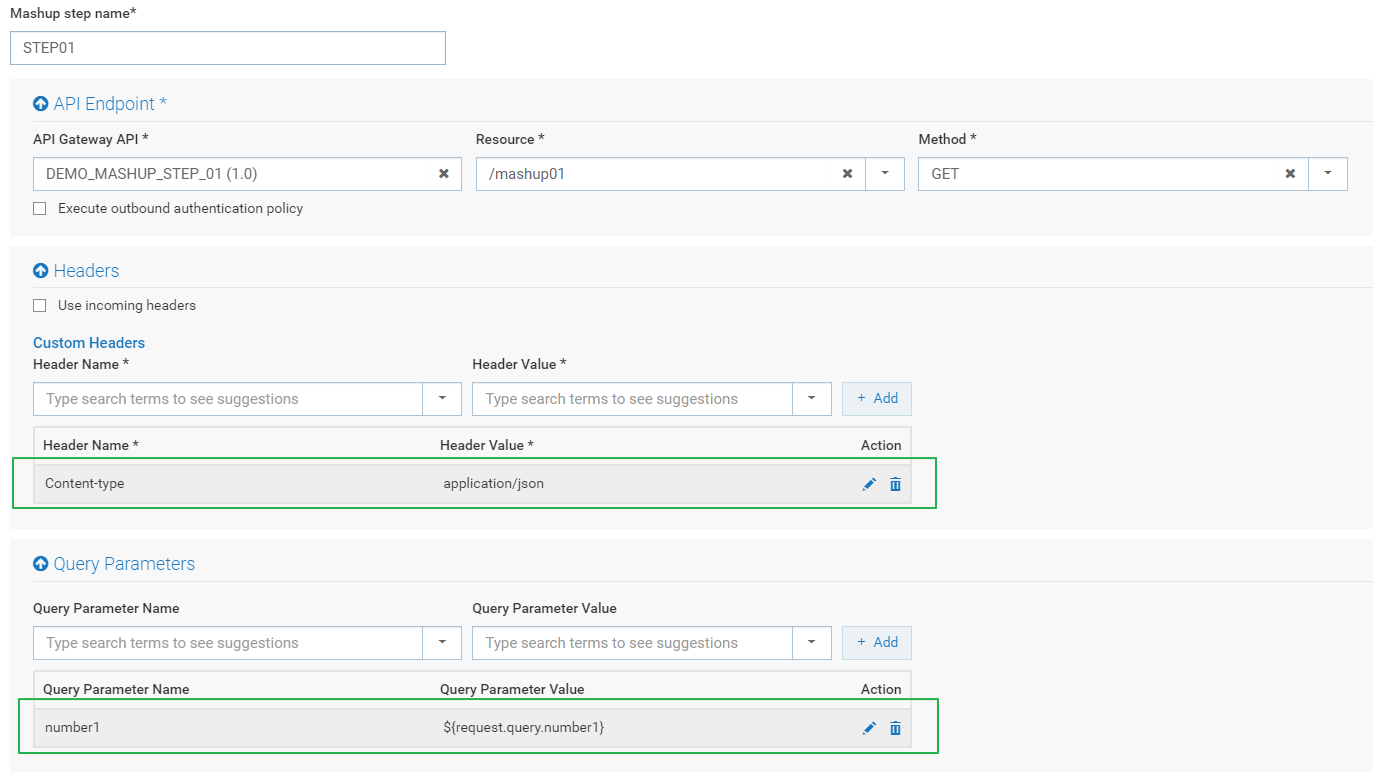Clear the /mashup01 resource value
This screenshot has height=772, width=1373.
click(847, 174)
